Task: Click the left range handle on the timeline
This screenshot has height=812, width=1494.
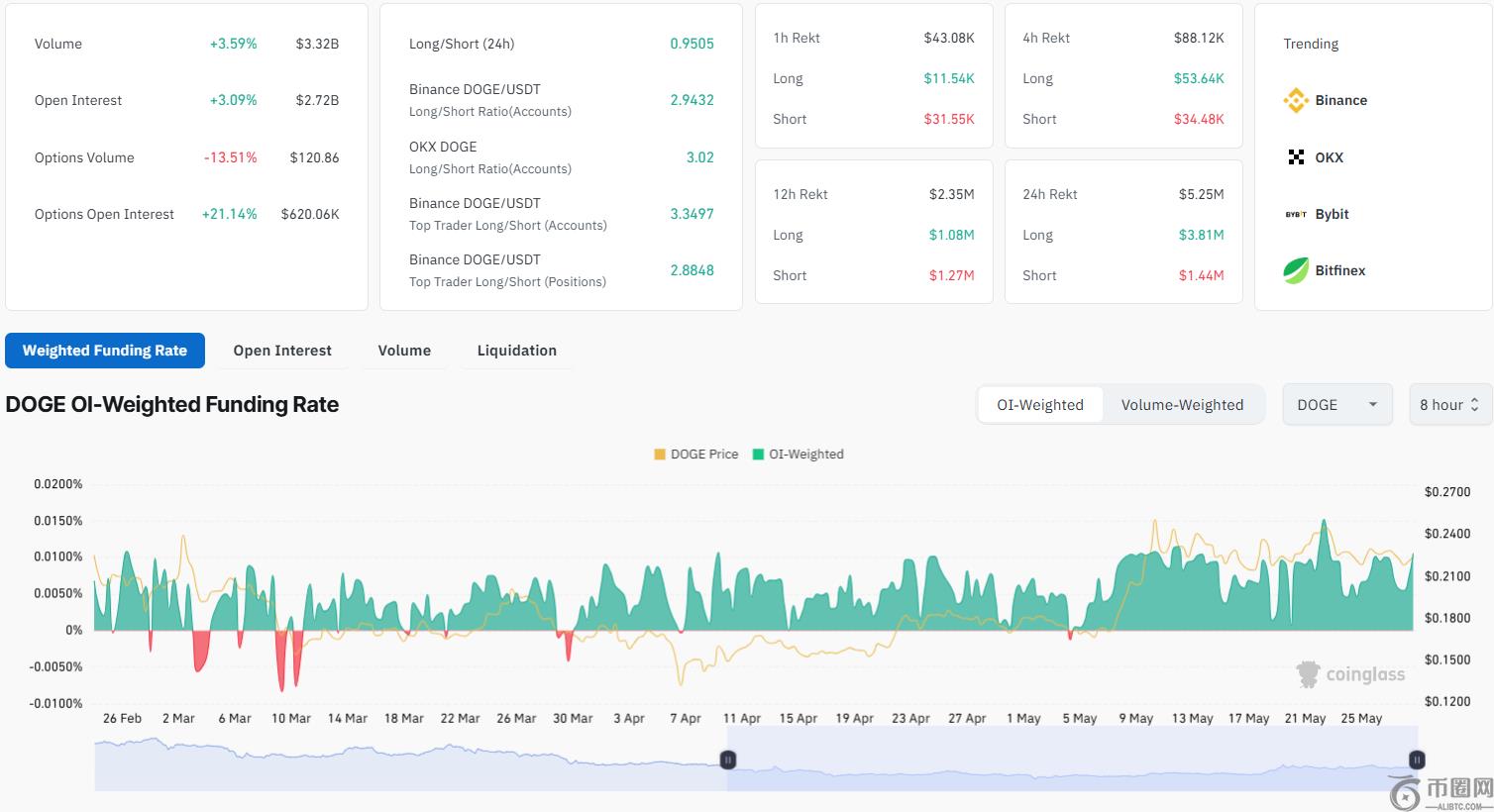Action: (x=727, y=760)
